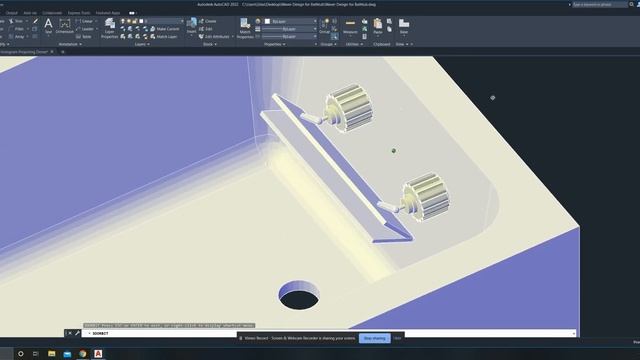Image resolution: width=640 pixels, height=360 pixels.
Task: Open the Express Tools ribbon tab
Action: pos(79,13)
